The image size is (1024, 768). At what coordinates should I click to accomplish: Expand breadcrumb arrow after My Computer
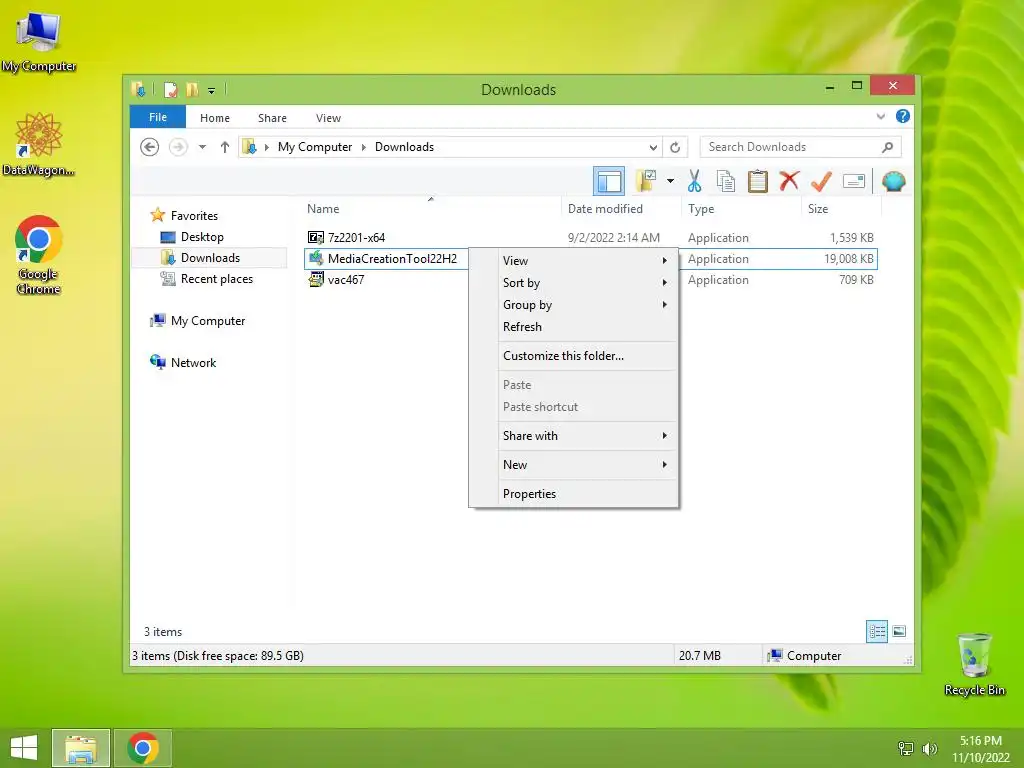click(364, 147)
